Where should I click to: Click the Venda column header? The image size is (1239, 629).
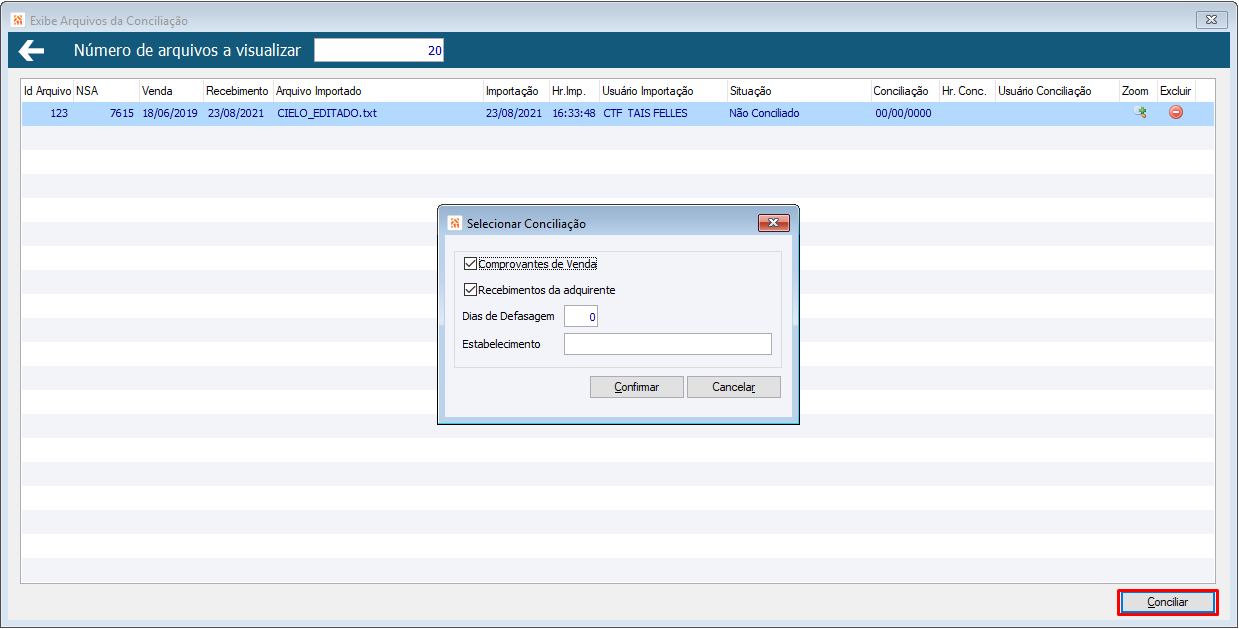coord(171,91)
